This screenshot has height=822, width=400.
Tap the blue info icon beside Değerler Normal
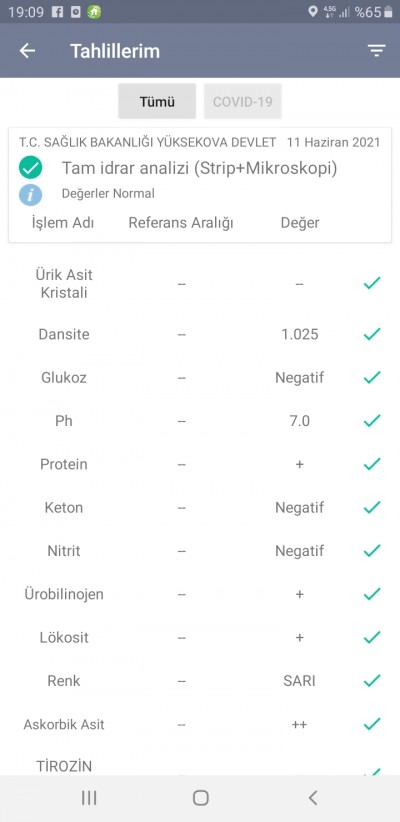(31, 194)
